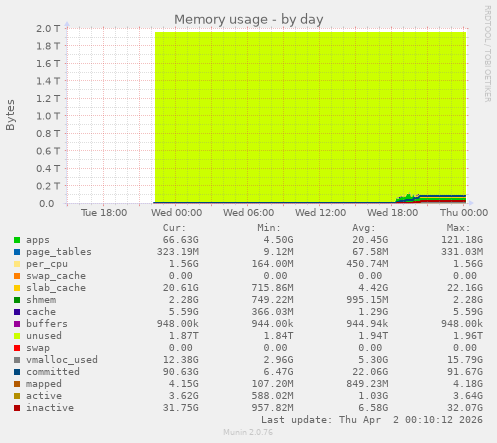Click the mapped brown legend swatch
The image size is (497, 443).
(x=17, y=384)
